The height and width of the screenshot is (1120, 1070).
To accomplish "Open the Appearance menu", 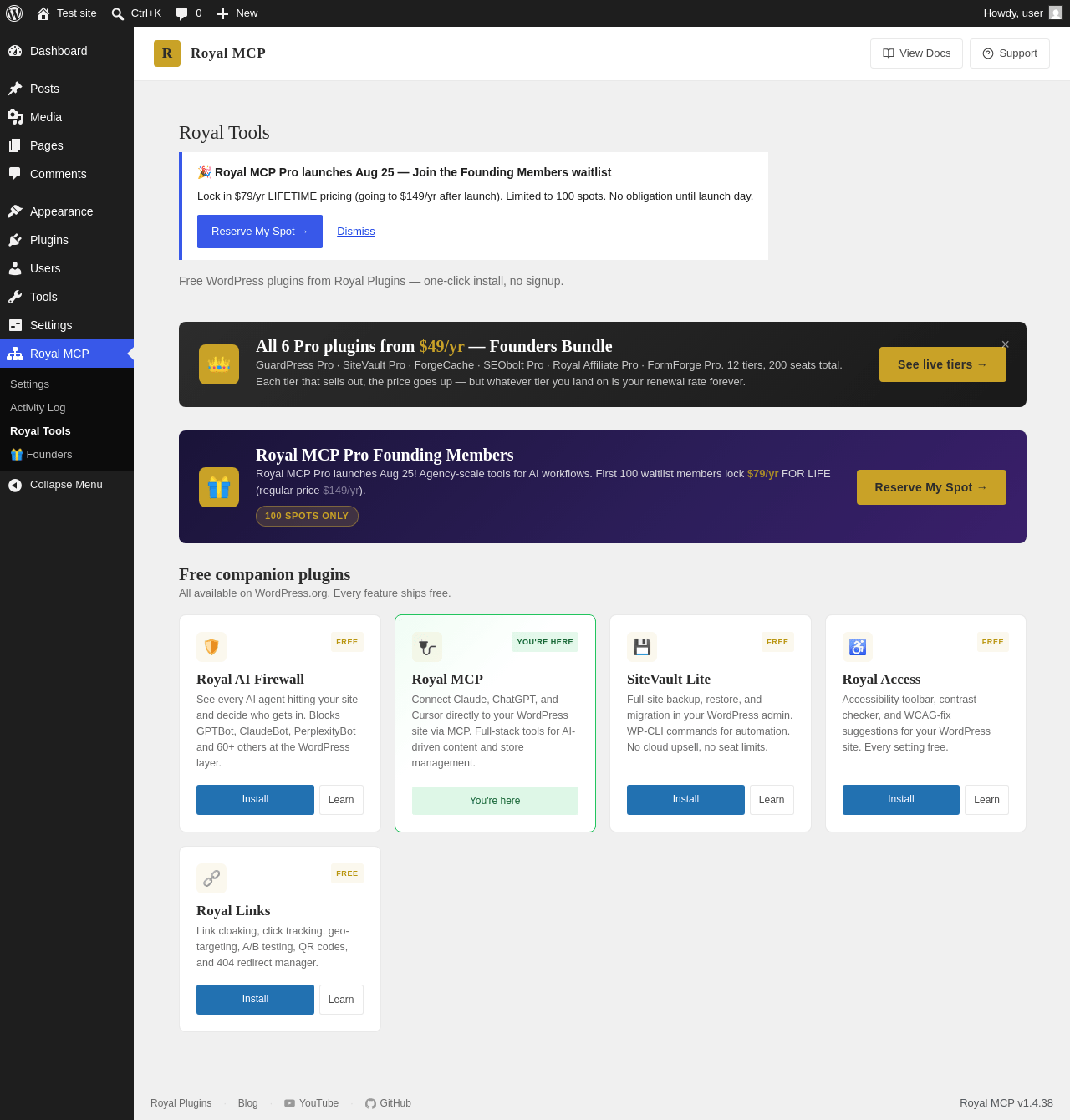I will [67, 211].
